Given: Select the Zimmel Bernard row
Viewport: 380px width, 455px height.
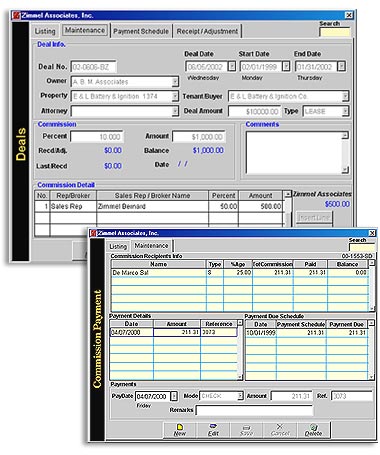Looking at the screenshot, I should (x=159, y=206).
